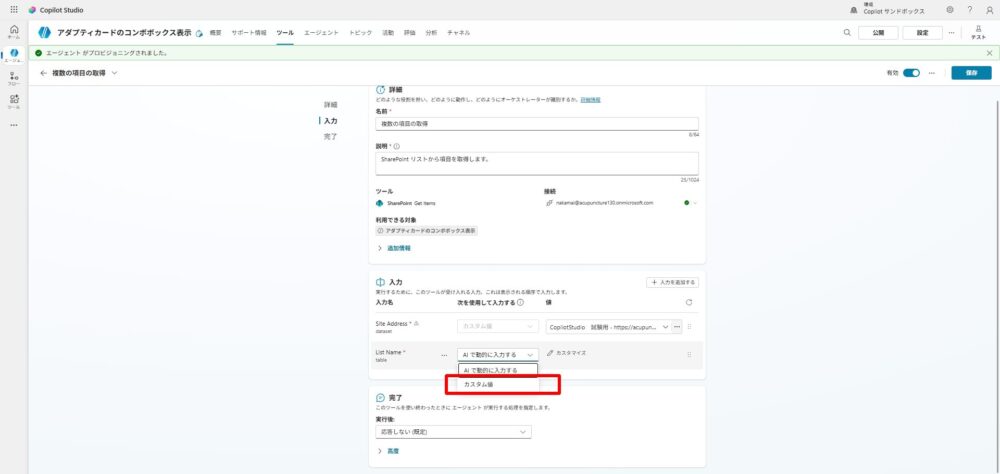Viewport: 1000px width, 474px height.
Task: Refresh inputs with the reload icon
Action: (688, 301)
